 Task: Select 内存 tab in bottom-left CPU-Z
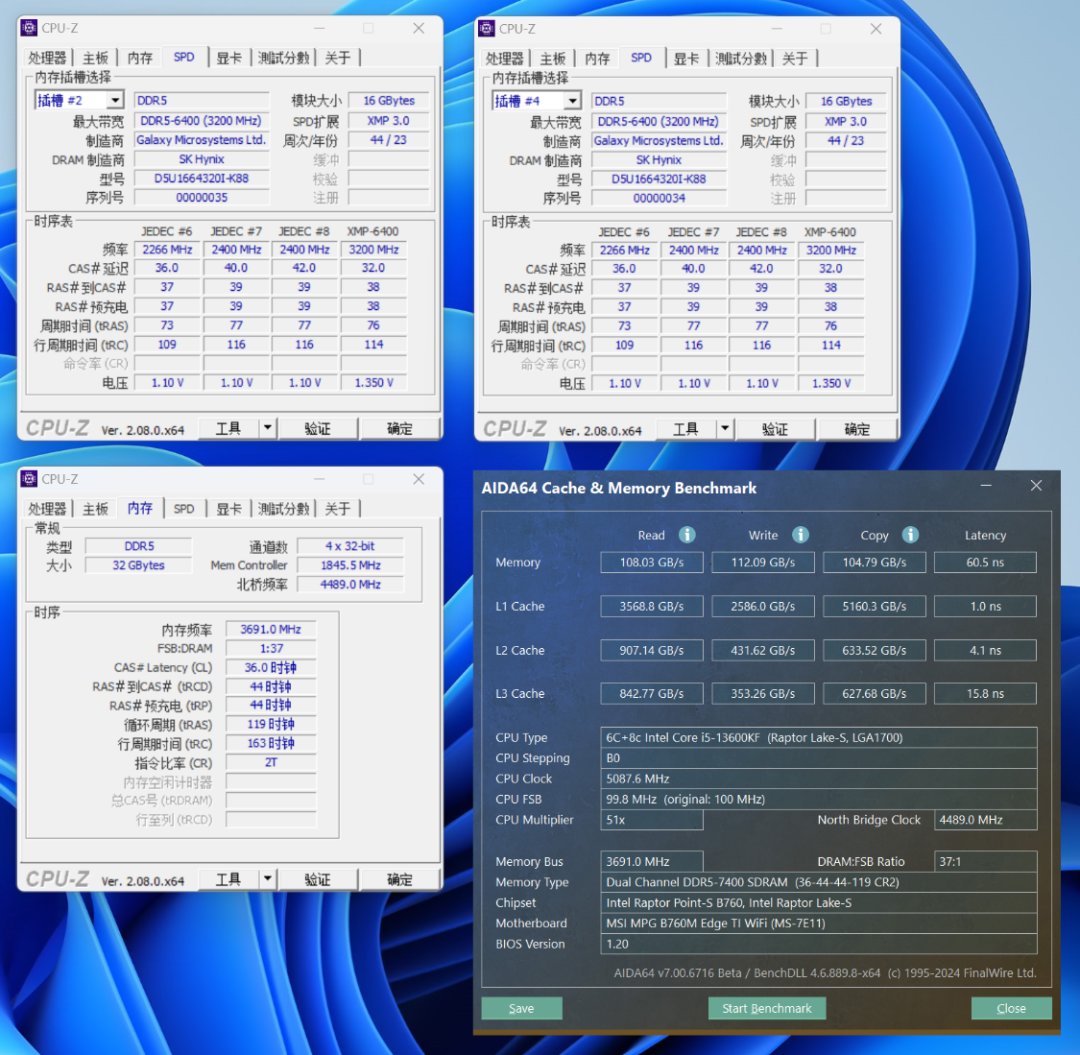click(x=140, y=508)
